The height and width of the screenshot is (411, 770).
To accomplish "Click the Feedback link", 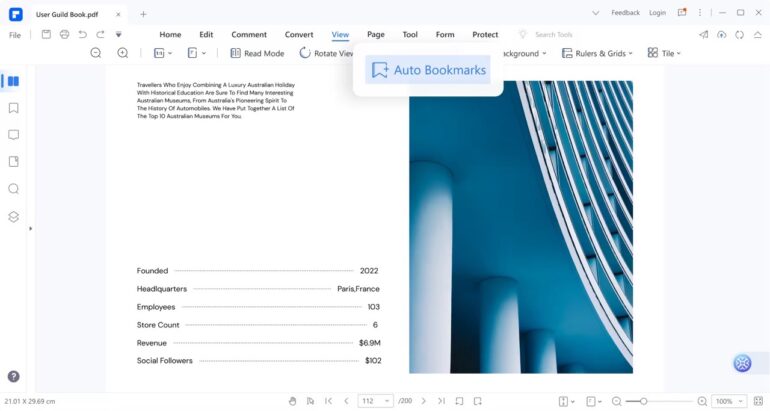I will [x=625, y=13].
